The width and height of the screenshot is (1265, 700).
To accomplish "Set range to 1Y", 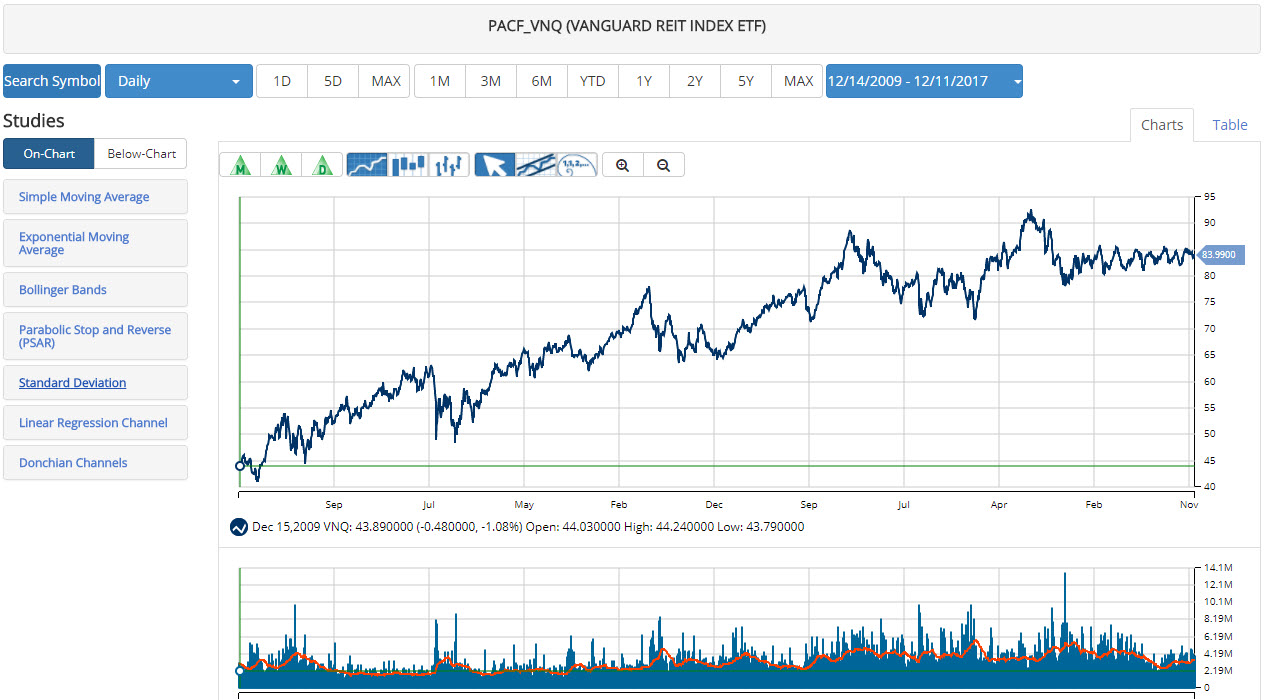I will click(644, 81).
